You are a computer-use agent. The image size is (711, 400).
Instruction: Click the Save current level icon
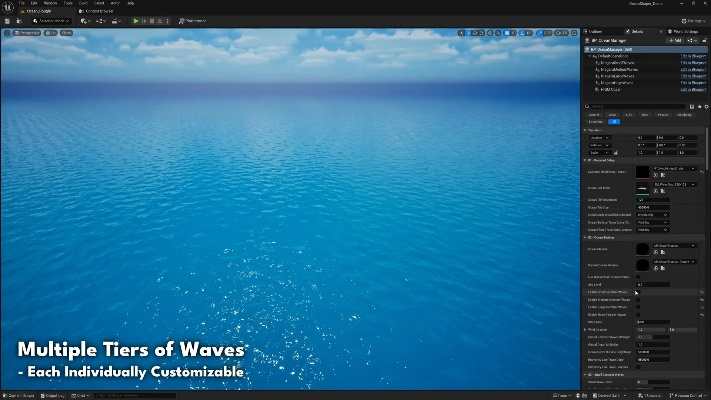coord(9,20)
